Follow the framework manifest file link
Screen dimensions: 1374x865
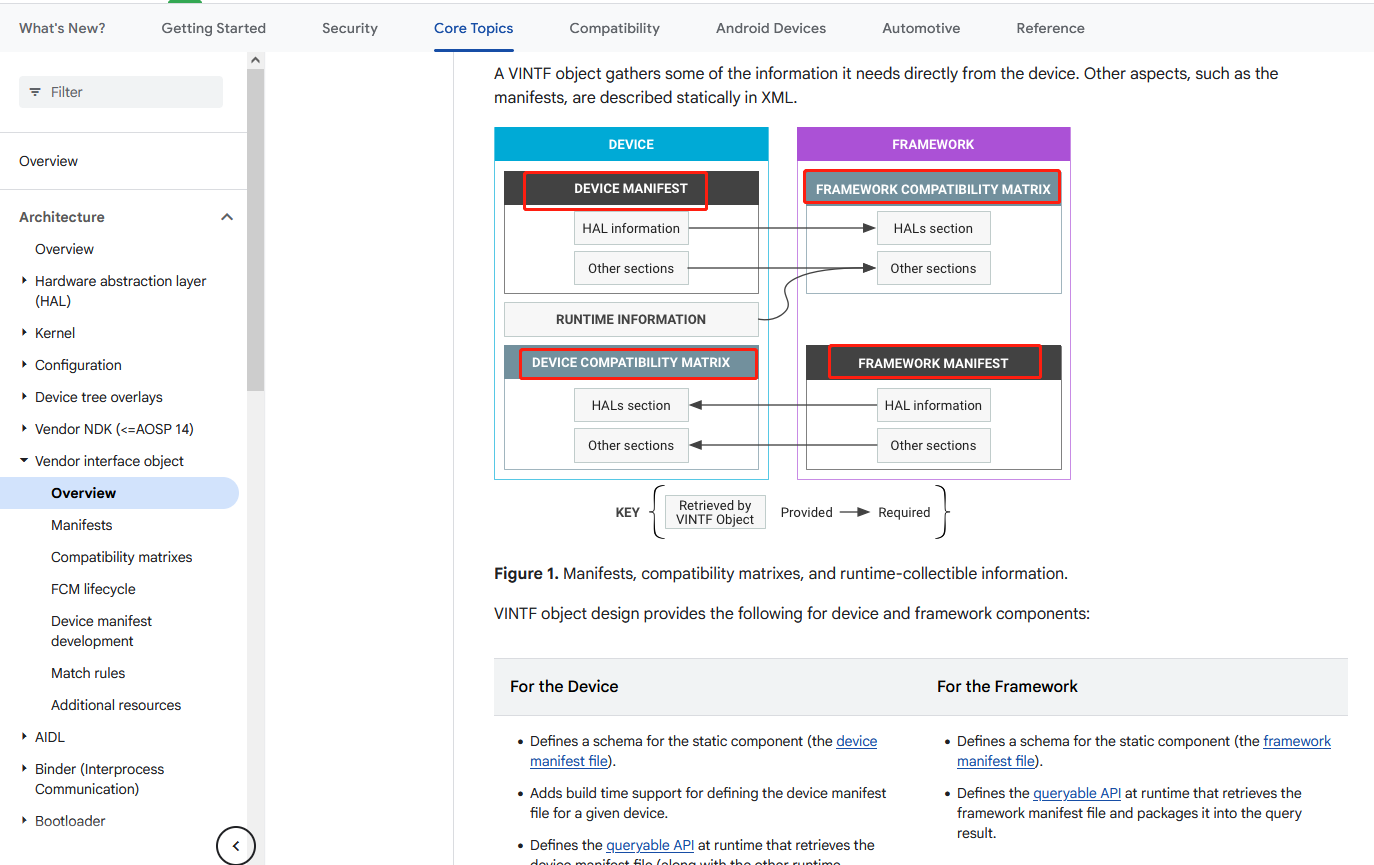click(x=1297, y=741)
